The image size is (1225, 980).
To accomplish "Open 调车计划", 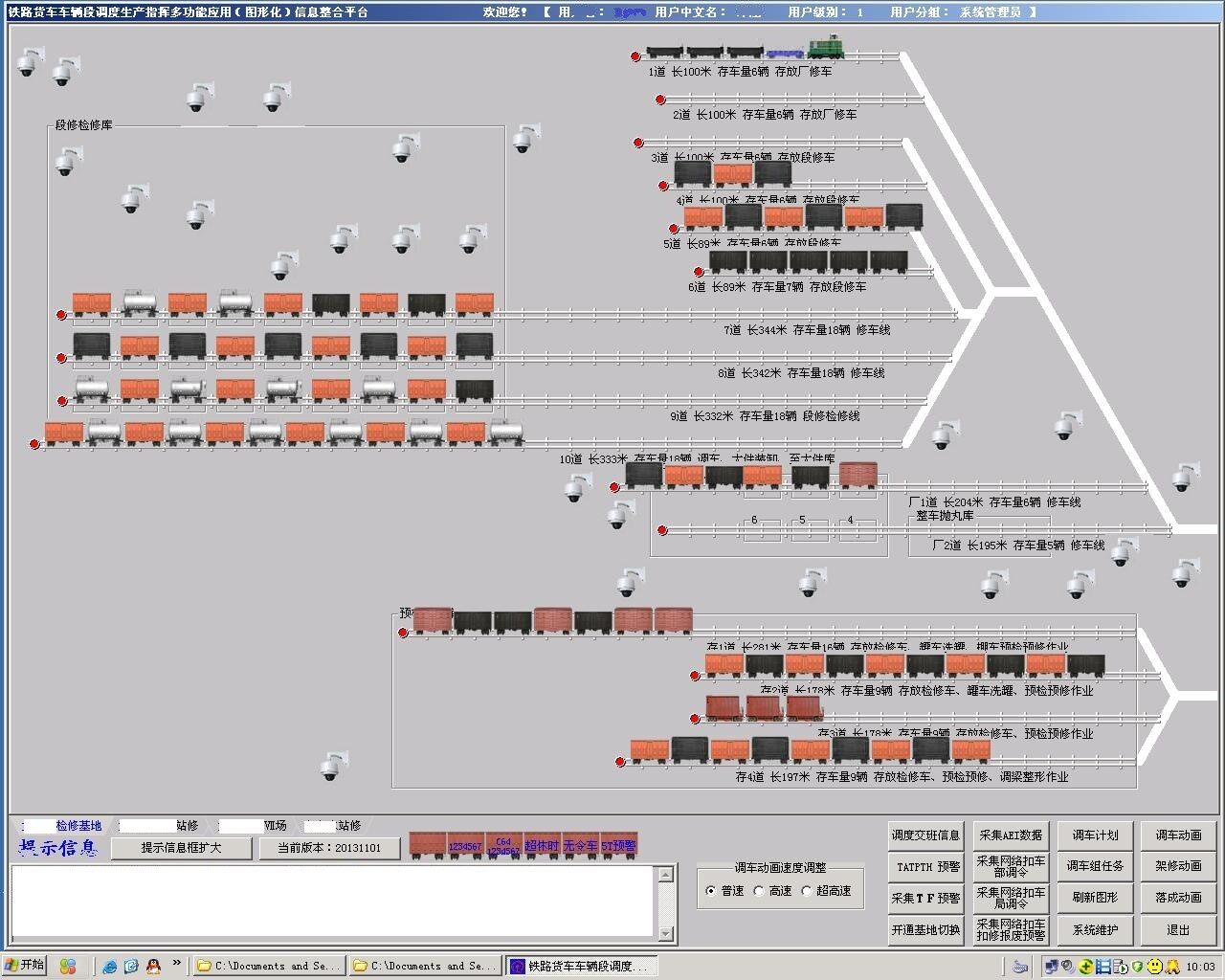I will (1095, 835).
